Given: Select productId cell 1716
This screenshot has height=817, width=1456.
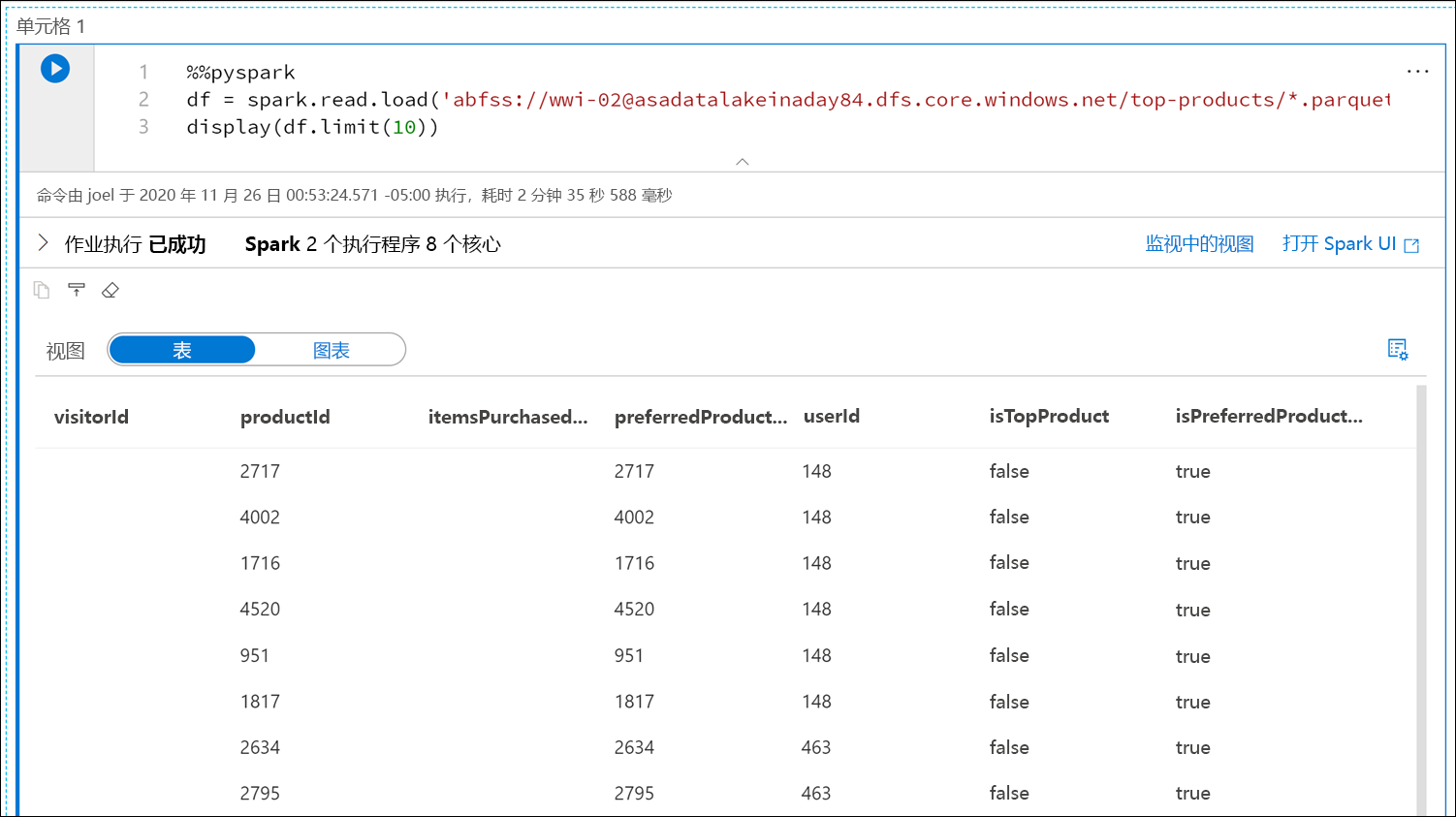Looking at the screenshot, I should (260, 563).
